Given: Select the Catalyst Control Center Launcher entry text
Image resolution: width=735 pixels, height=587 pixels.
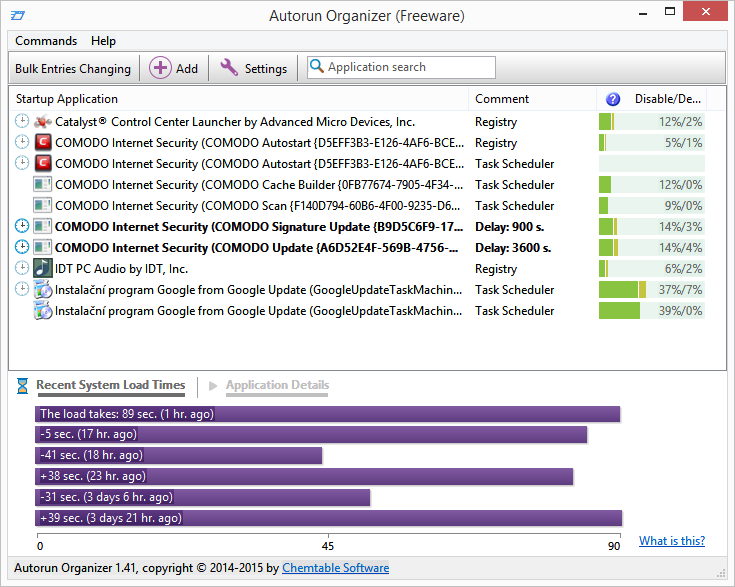Looking at the screenshot, I should [235, 122].
